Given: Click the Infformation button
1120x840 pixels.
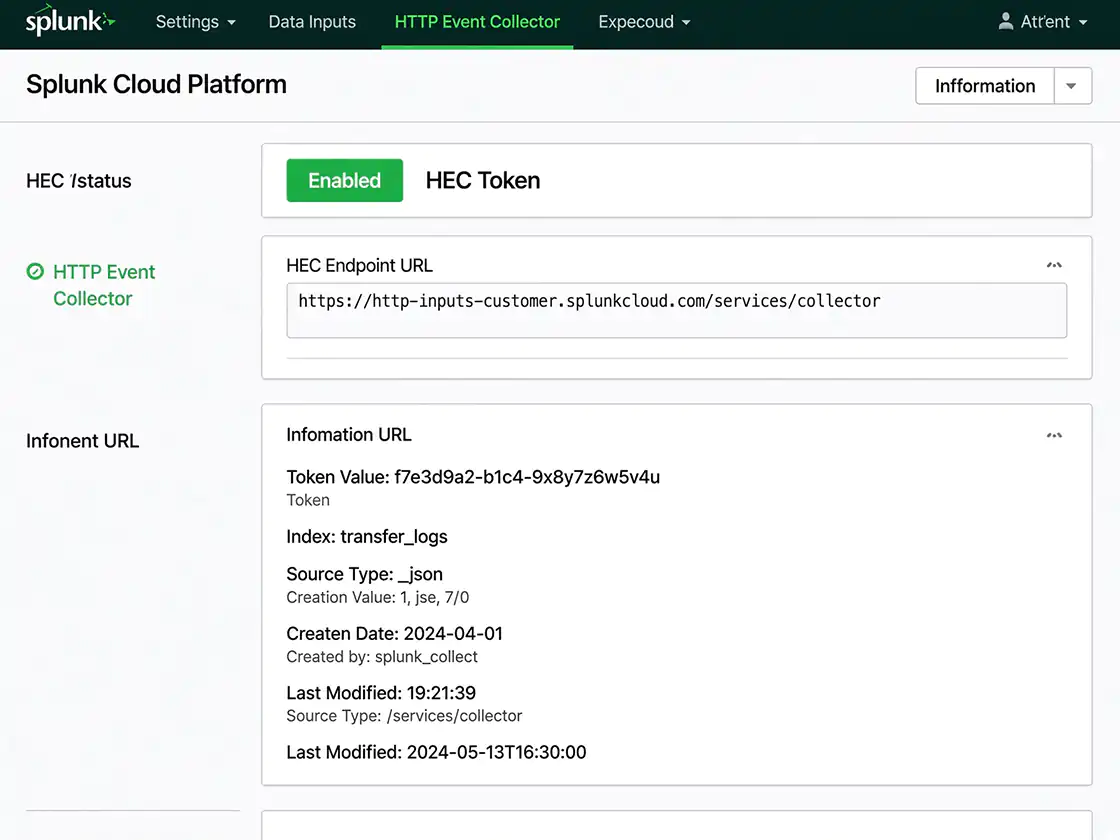Looking at the screenshot, I should [x=985, y=86].
